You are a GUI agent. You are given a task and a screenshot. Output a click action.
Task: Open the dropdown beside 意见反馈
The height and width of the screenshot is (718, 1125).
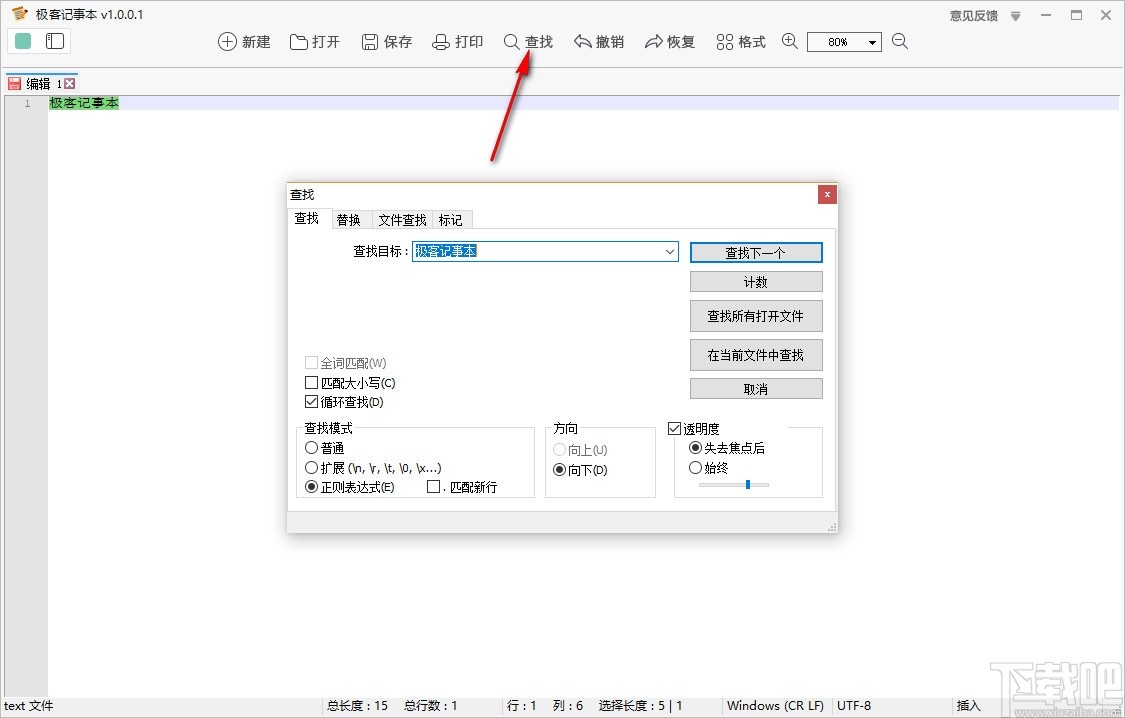[1013, 15]
